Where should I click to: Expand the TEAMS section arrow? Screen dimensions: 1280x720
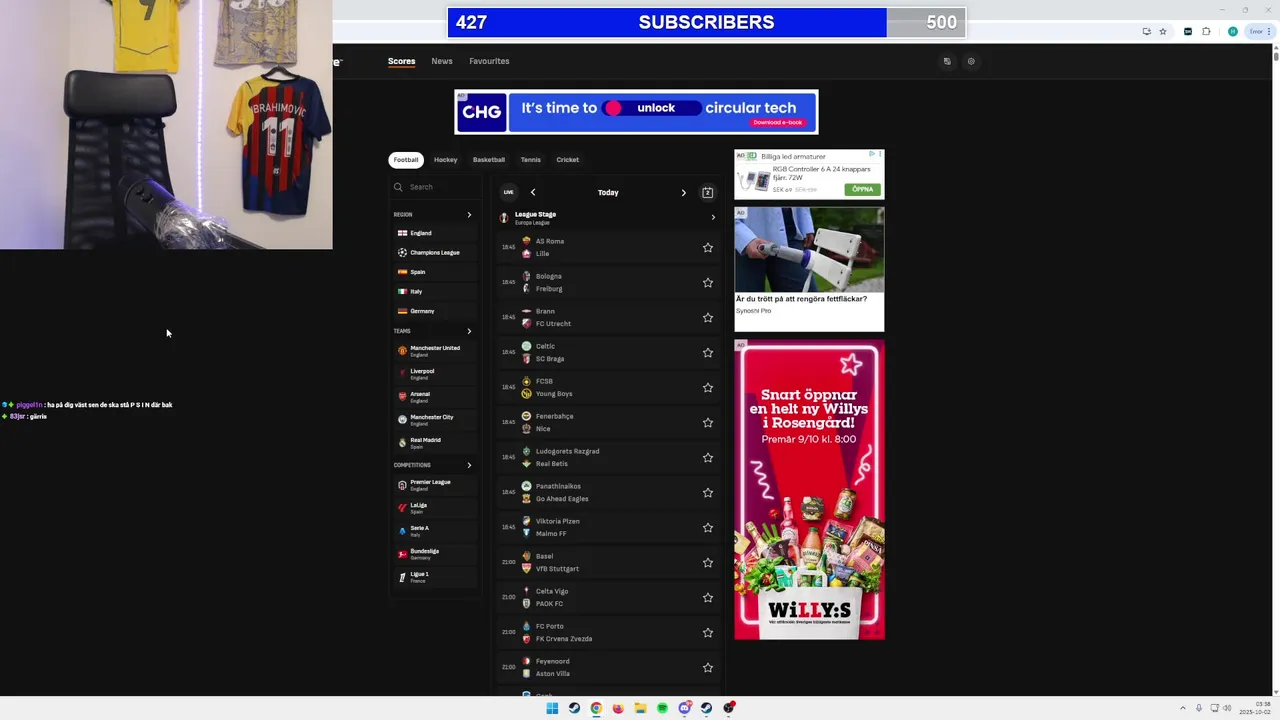click(x=469, y=331)
